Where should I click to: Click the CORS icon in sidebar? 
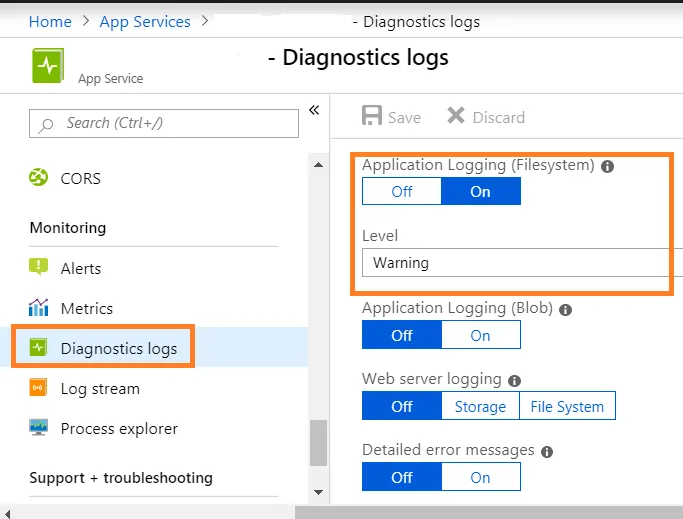coord(39,178)
